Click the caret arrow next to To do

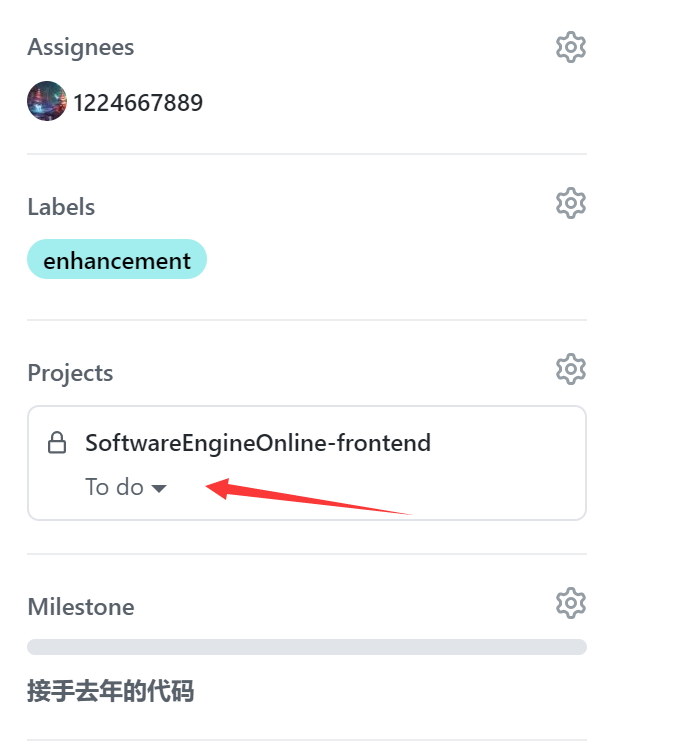(x=159, y=488)
